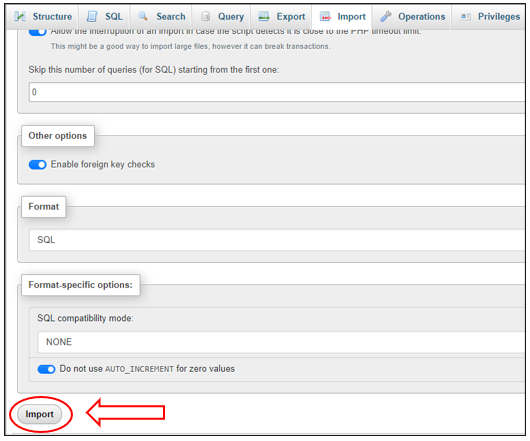Viewport: 530px width, 441px height.
Task: Toggle allow interruption of import switch
Action: (38, 32)
